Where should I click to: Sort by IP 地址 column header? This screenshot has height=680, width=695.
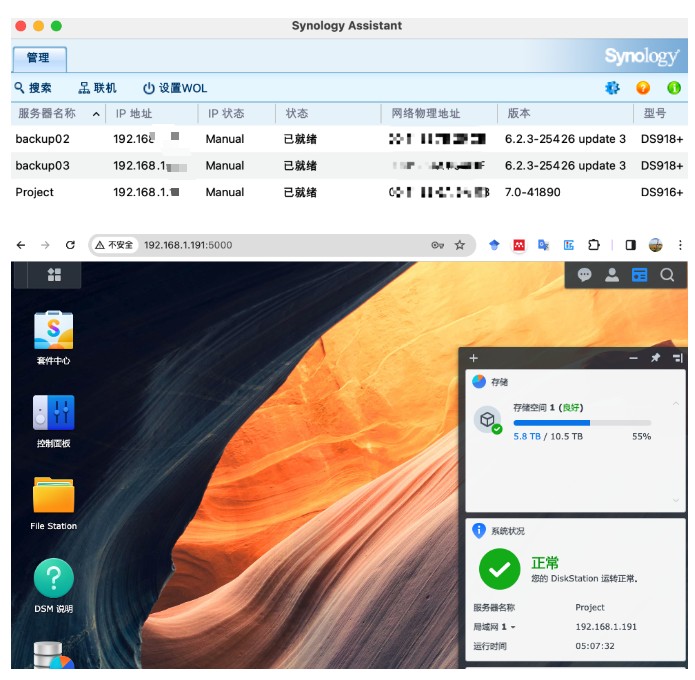click(x=152, y=113)
